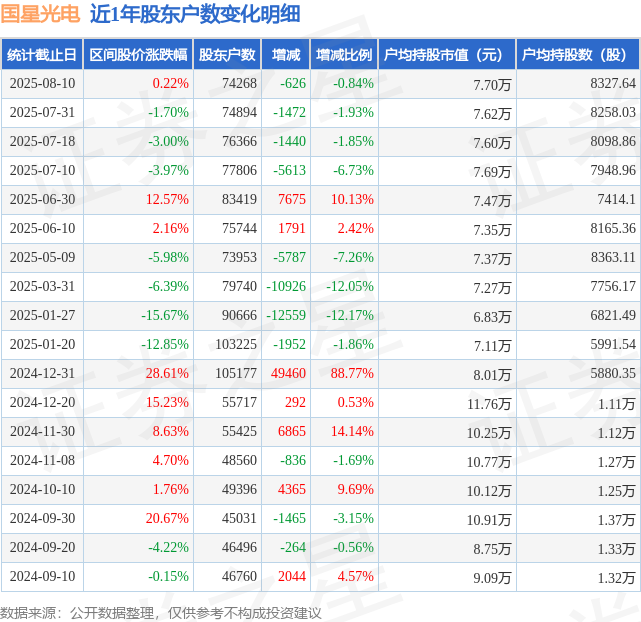Click the 区间股价涨跌幅 column header
The width and height of the screenshot is (641, 622).
138,54
